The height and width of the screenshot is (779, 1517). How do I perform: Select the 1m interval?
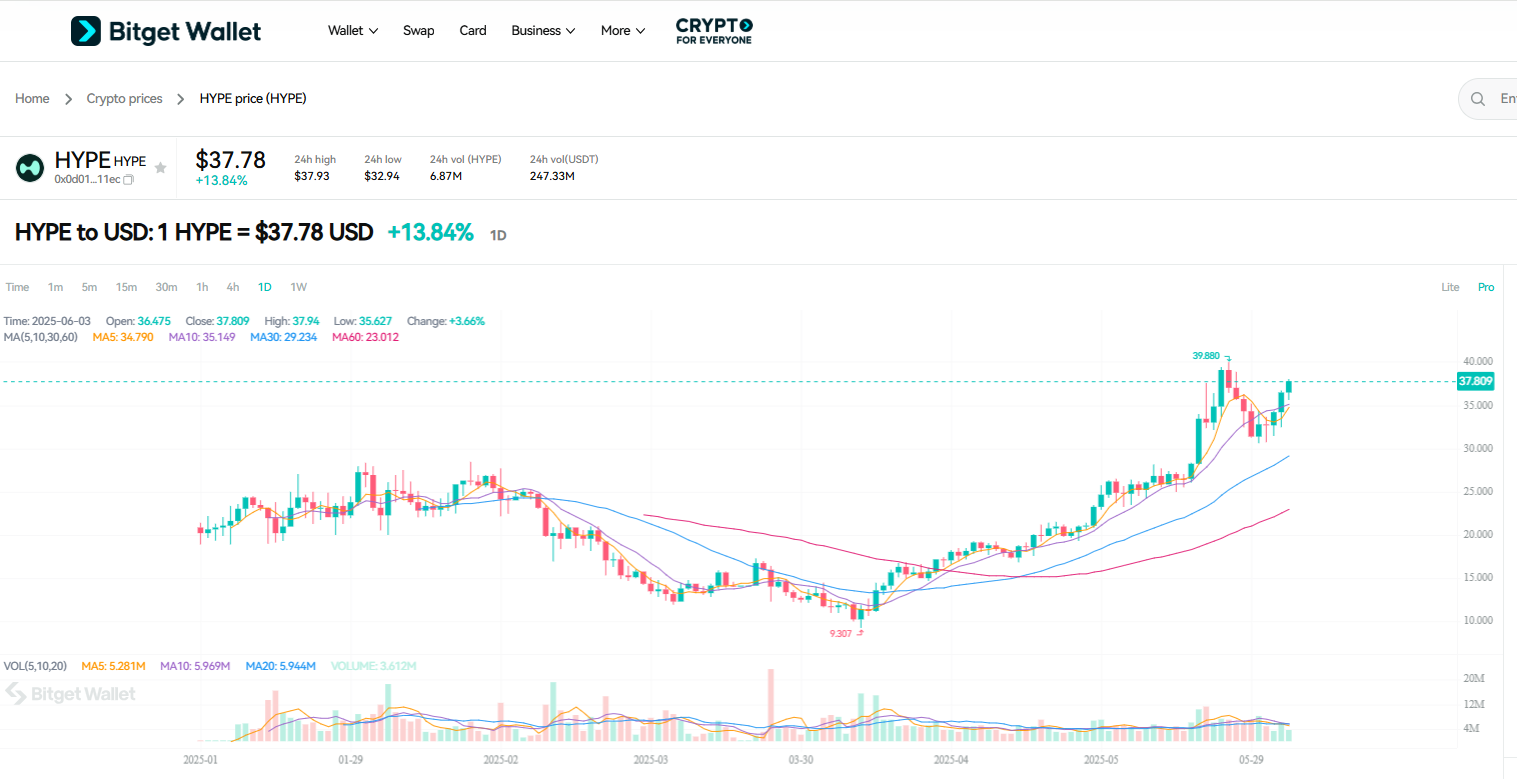[x=55, y=287]
